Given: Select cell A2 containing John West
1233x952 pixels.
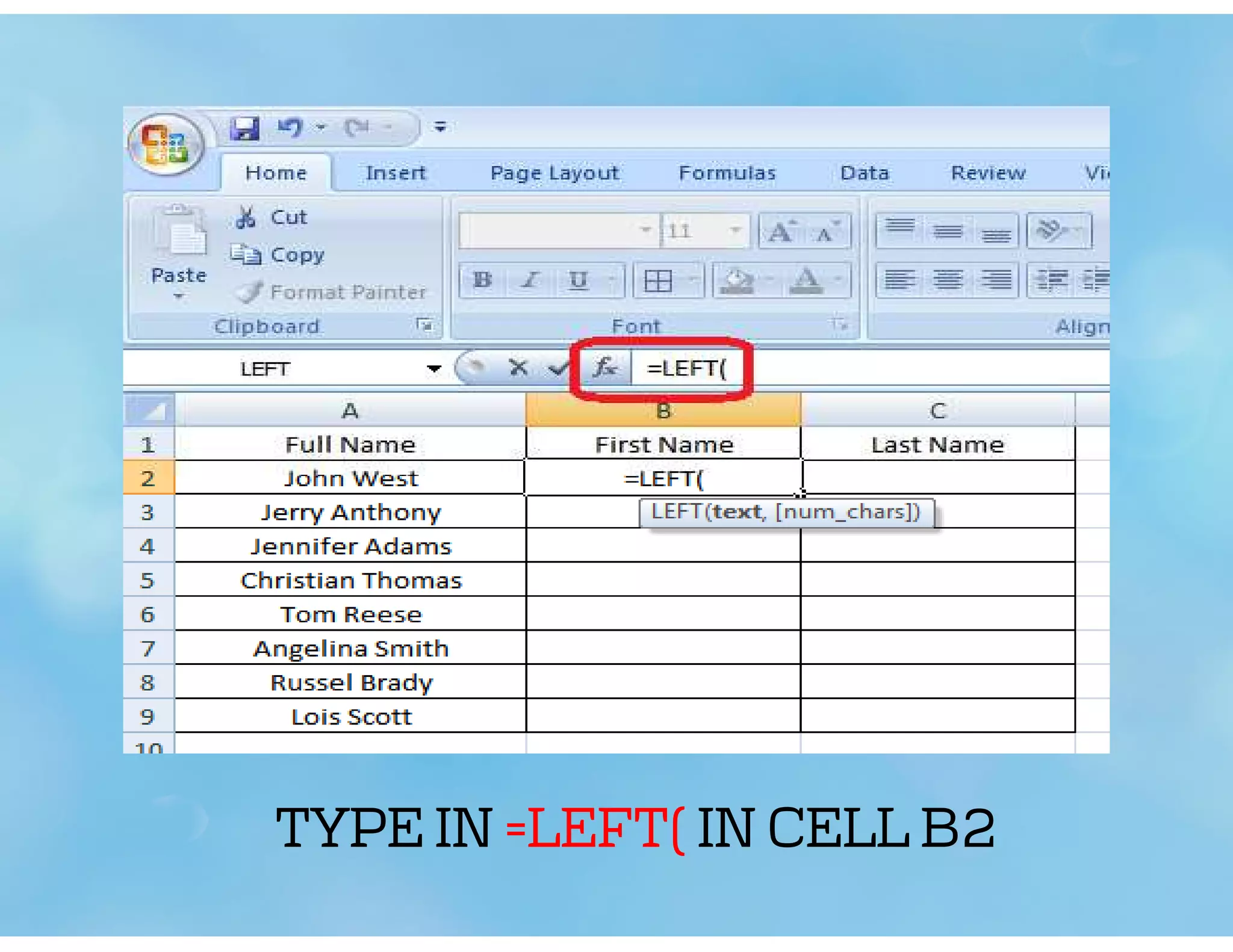Looking at the screenshot, I should point(350,478).
